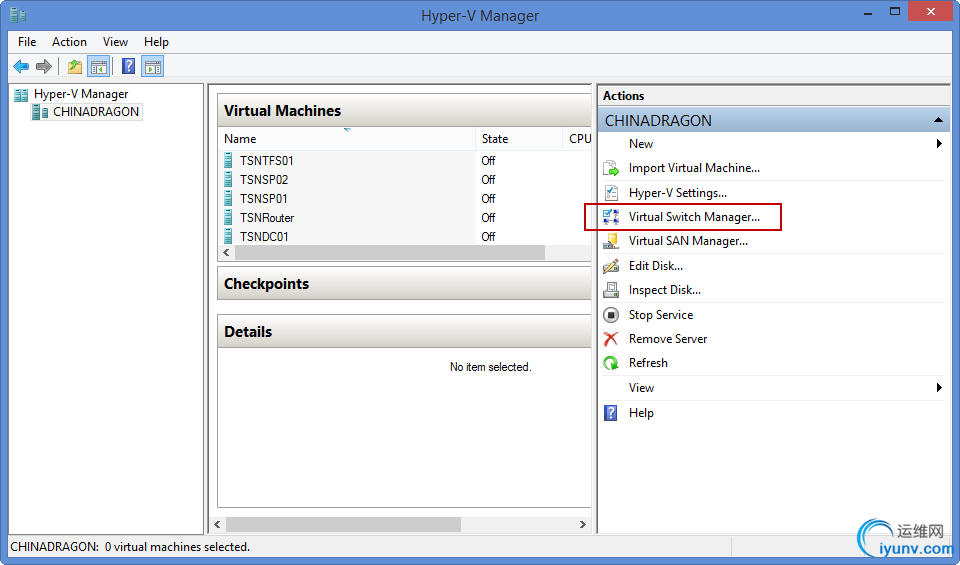Click the TSNRouter virtual machine icon
Screen dimensions: 960x565
pos(228,217)
